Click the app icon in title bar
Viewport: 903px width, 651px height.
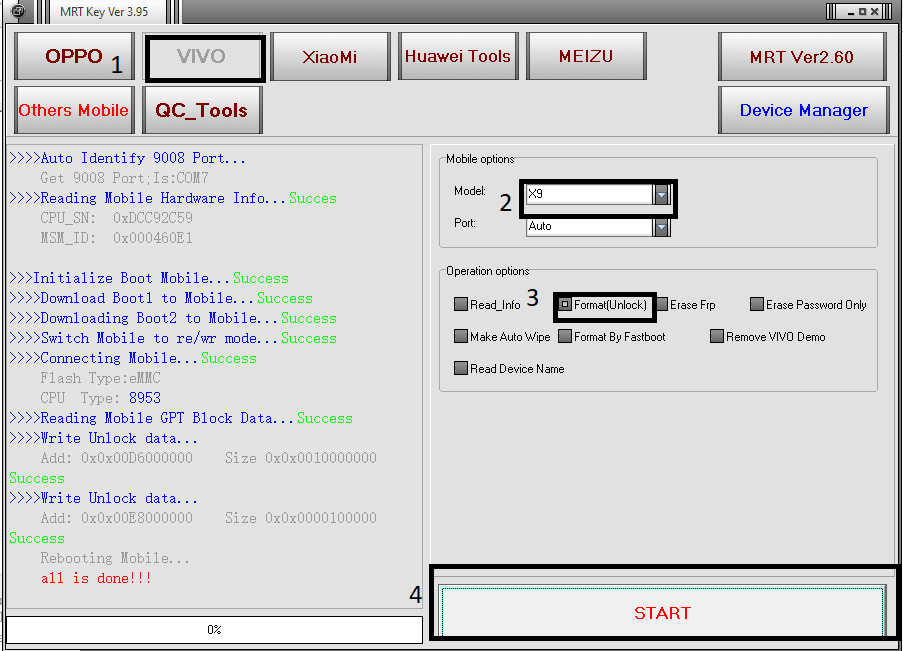tap(18, 11)
